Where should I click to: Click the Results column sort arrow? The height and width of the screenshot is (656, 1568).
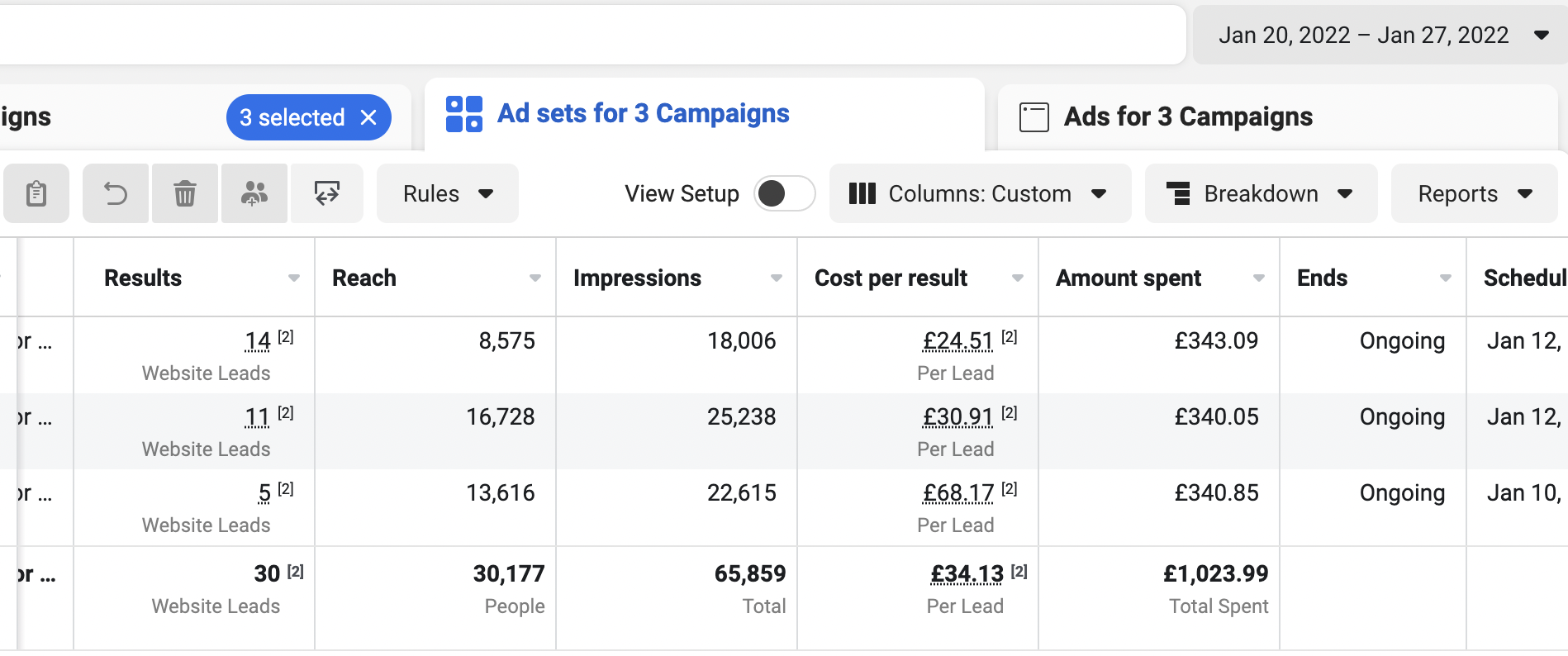click(293, 278)
